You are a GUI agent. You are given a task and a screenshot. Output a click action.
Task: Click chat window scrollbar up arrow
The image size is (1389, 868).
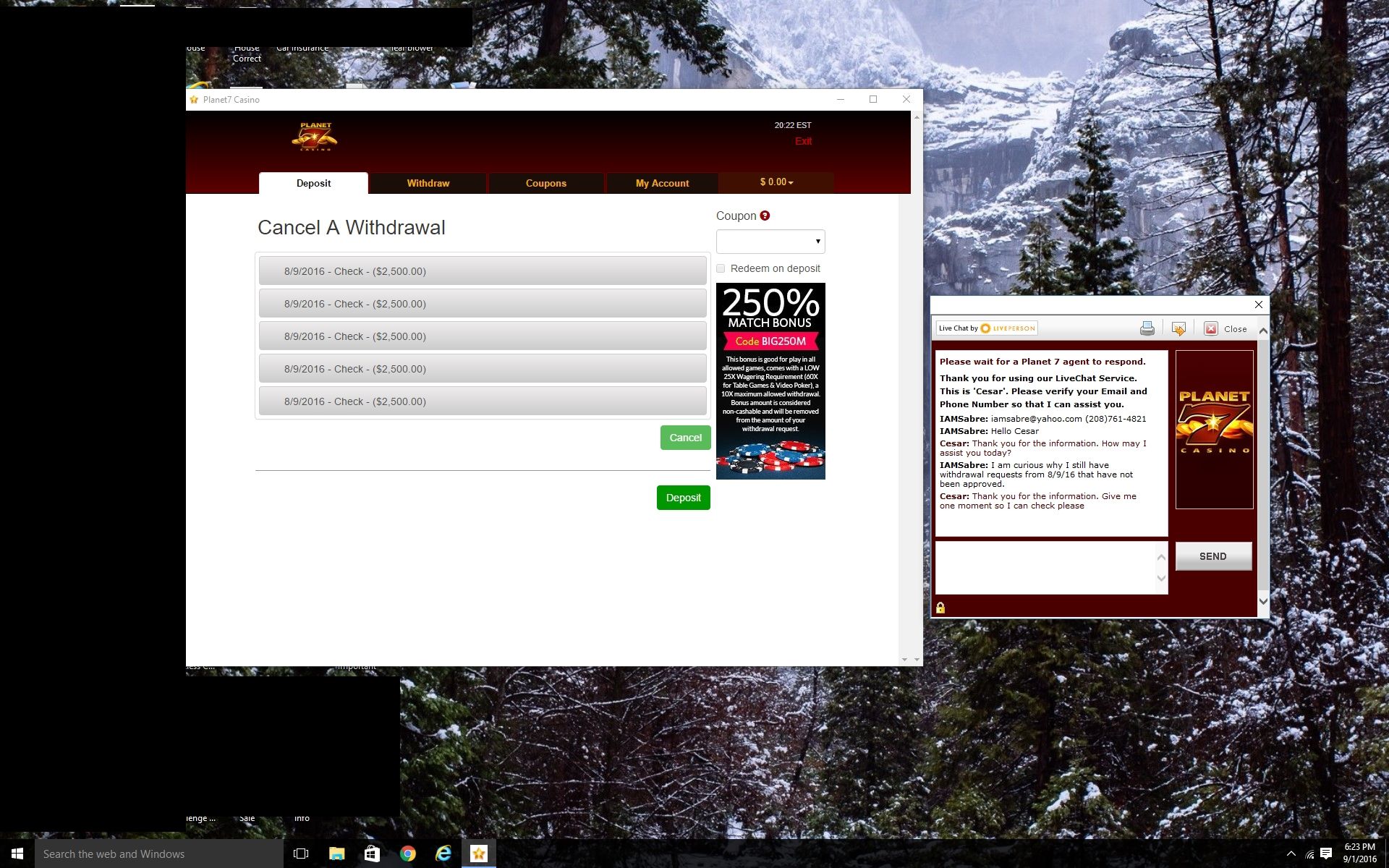[x=1263, y=331]
